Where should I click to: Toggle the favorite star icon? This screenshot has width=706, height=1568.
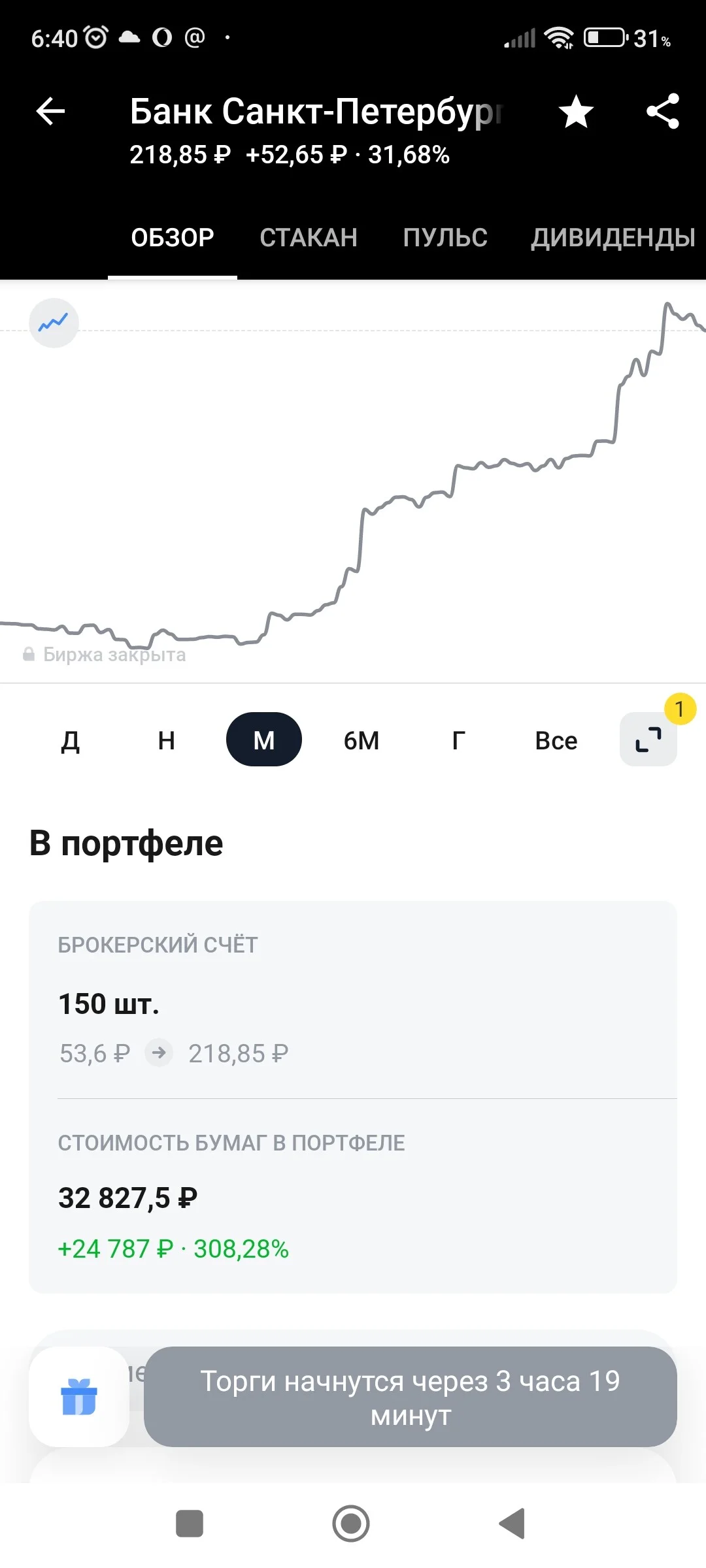[576, 112]
